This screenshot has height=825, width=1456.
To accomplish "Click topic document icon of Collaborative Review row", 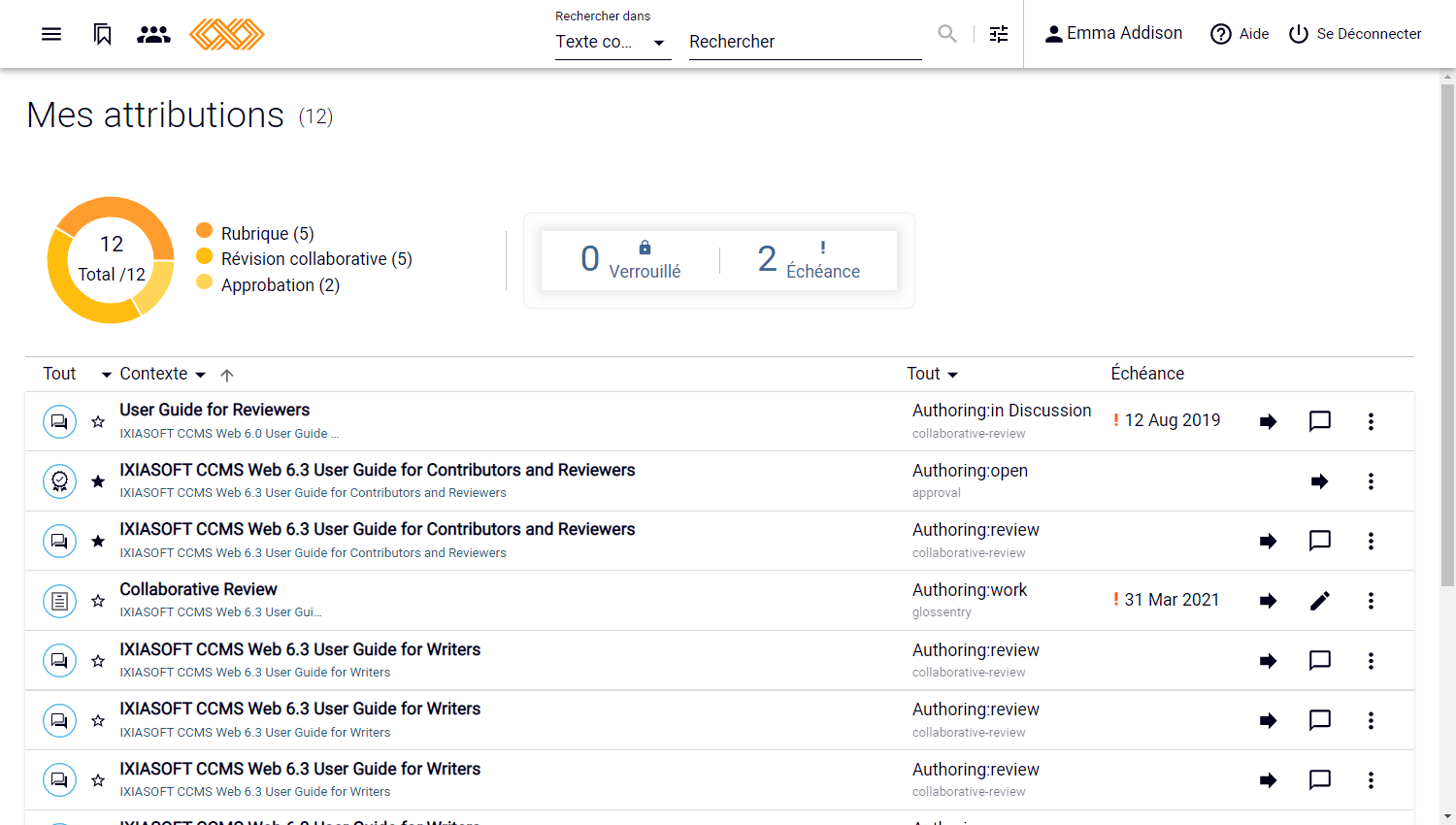I will (x=59, y=601).
